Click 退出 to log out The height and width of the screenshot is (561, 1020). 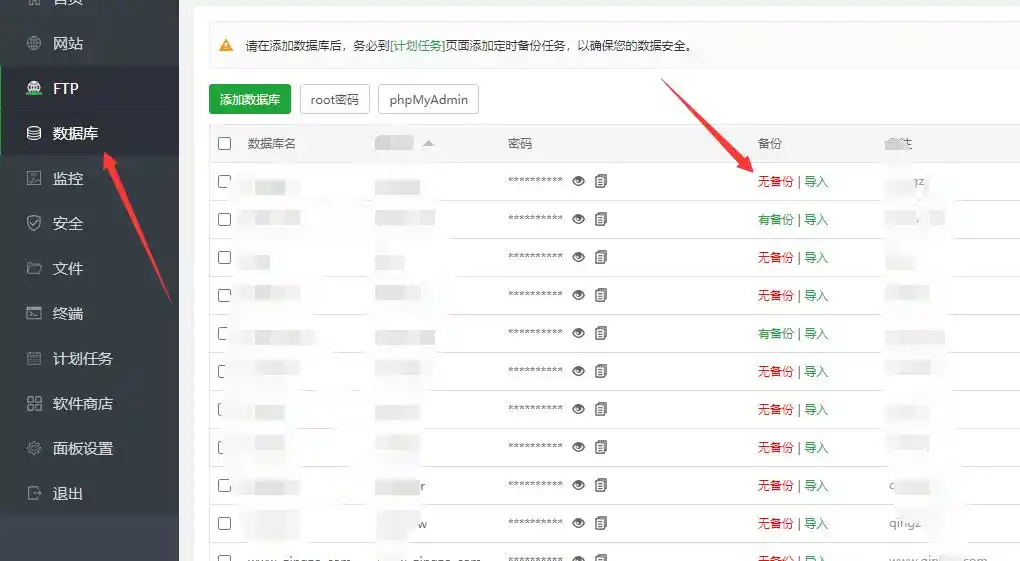pyautogui.click(x=67, y=494)
